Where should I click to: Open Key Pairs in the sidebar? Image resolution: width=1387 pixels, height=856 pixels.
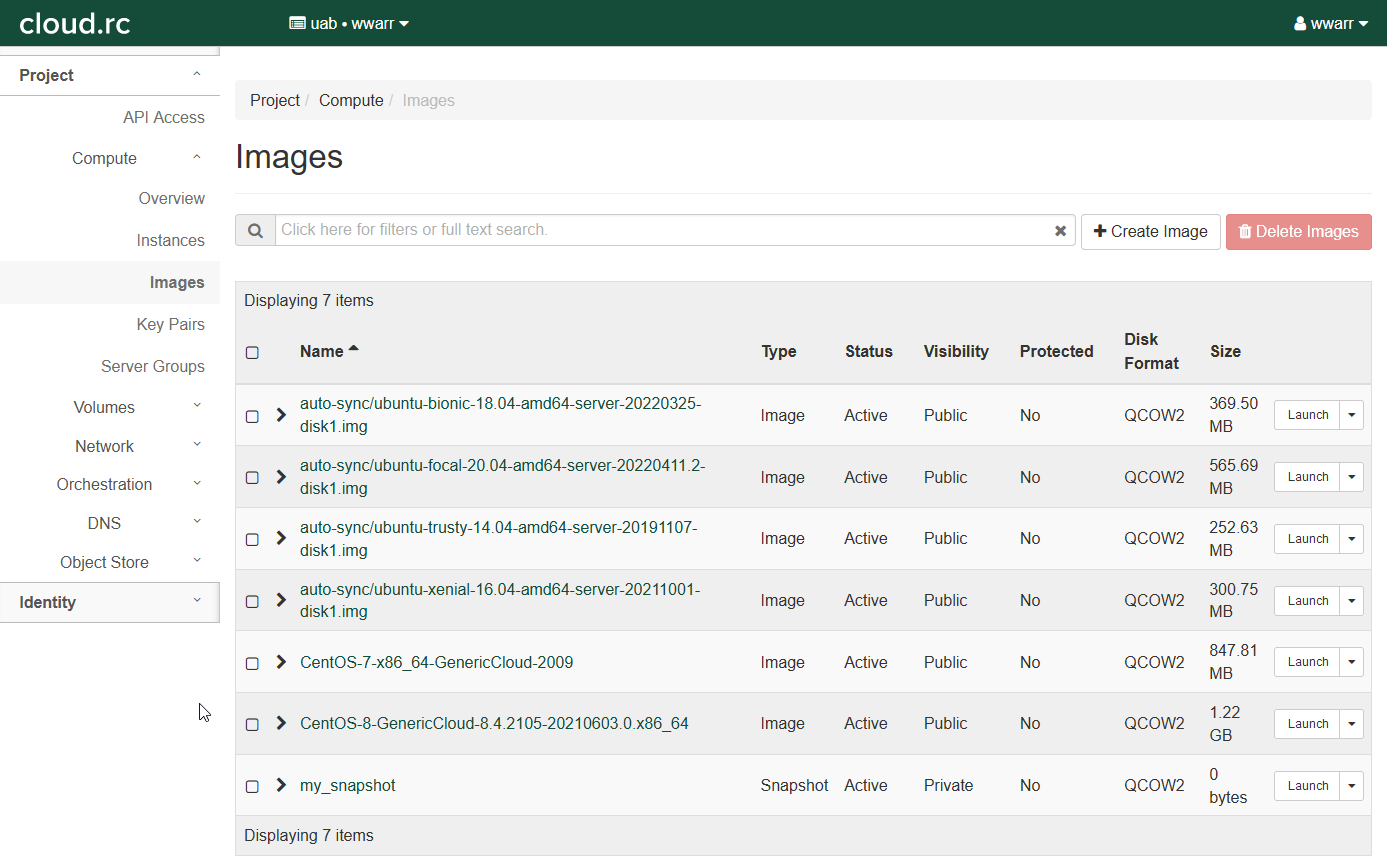point(170,324)
